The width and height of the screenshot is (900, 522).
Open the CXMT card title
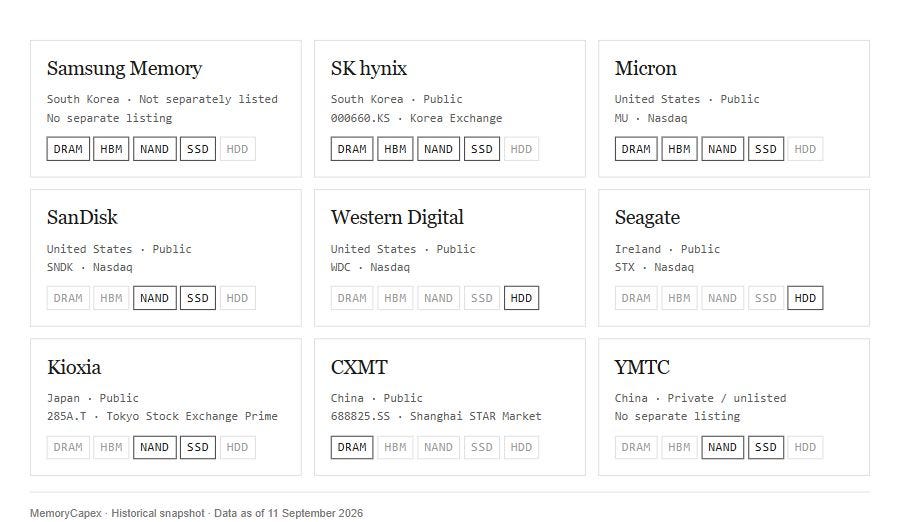(x=359, y=367)
